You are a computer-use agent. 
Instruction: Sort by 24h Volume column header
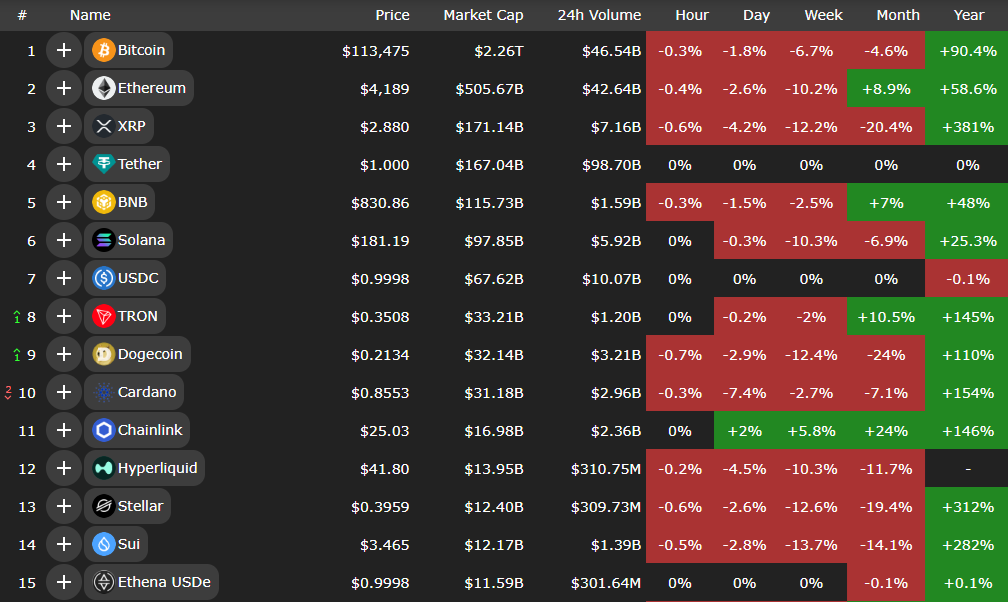point(599,15)
